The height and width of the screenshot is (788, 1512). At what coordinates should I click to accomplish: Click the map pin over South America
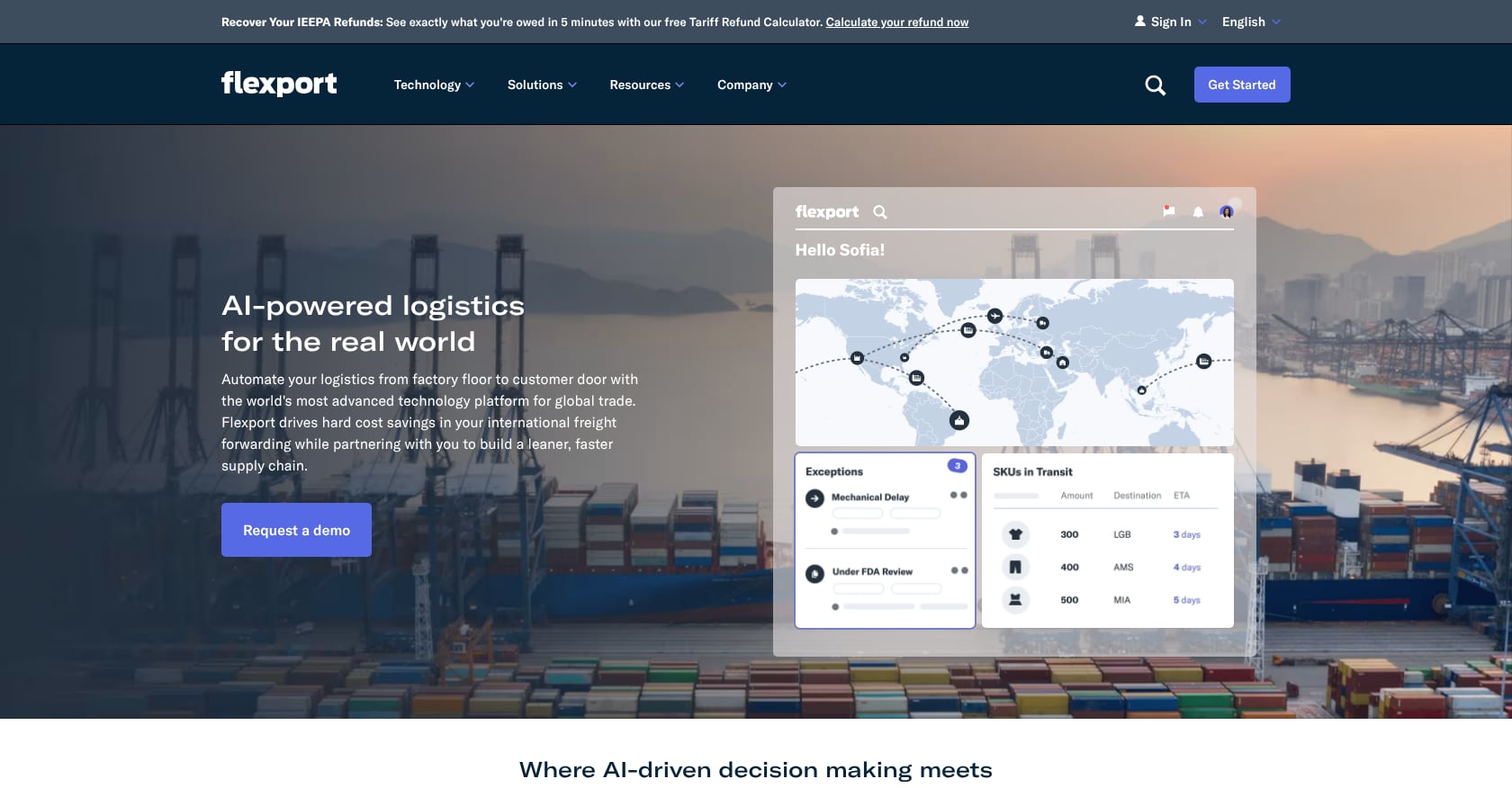click(x=959, y=420)
